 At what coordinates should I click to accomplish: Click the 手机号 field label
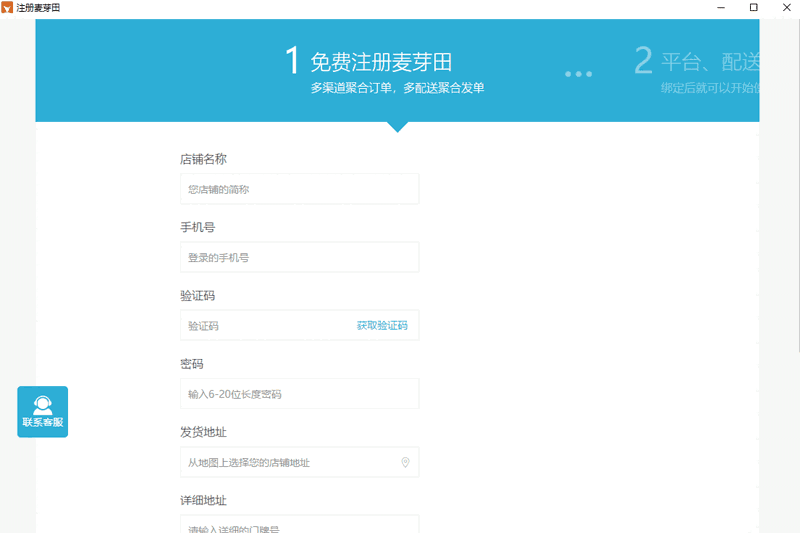[x=197, y=227]
